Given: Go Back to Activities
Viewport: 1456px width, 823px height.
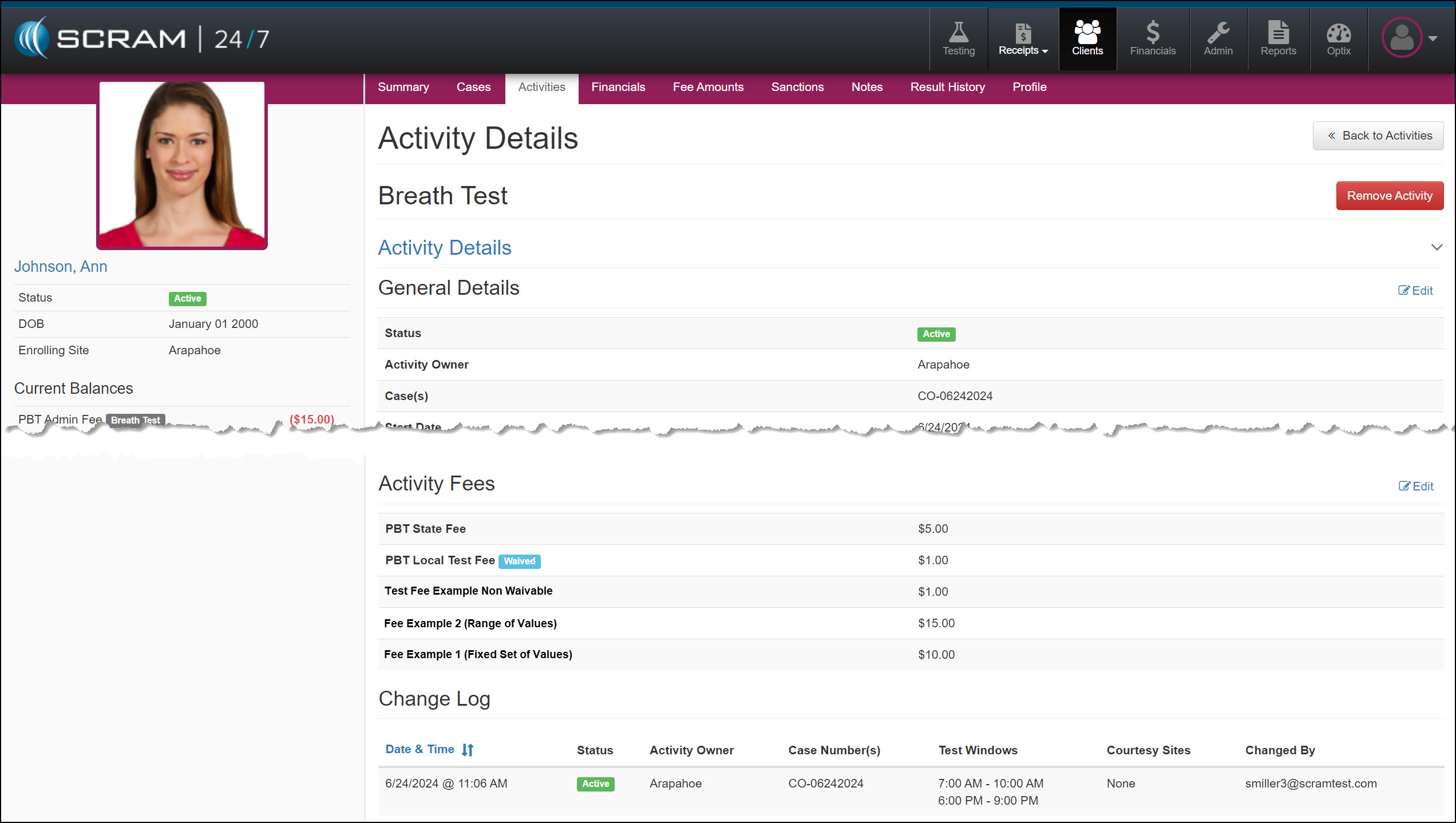Looking at the screenshot, I should click(x=1378, y=136).
